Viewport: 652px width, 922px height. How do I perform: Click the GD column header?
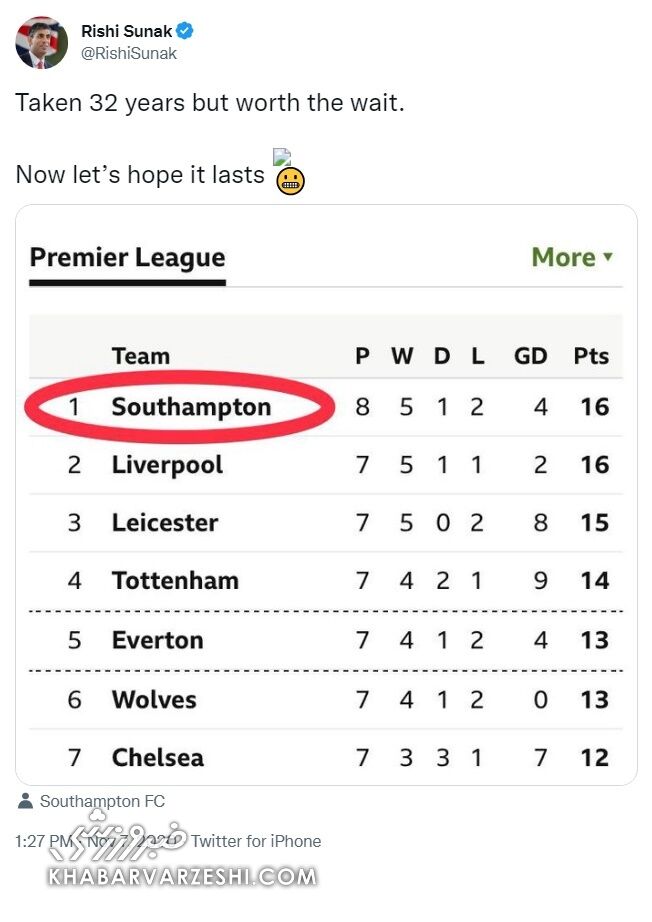531,356
